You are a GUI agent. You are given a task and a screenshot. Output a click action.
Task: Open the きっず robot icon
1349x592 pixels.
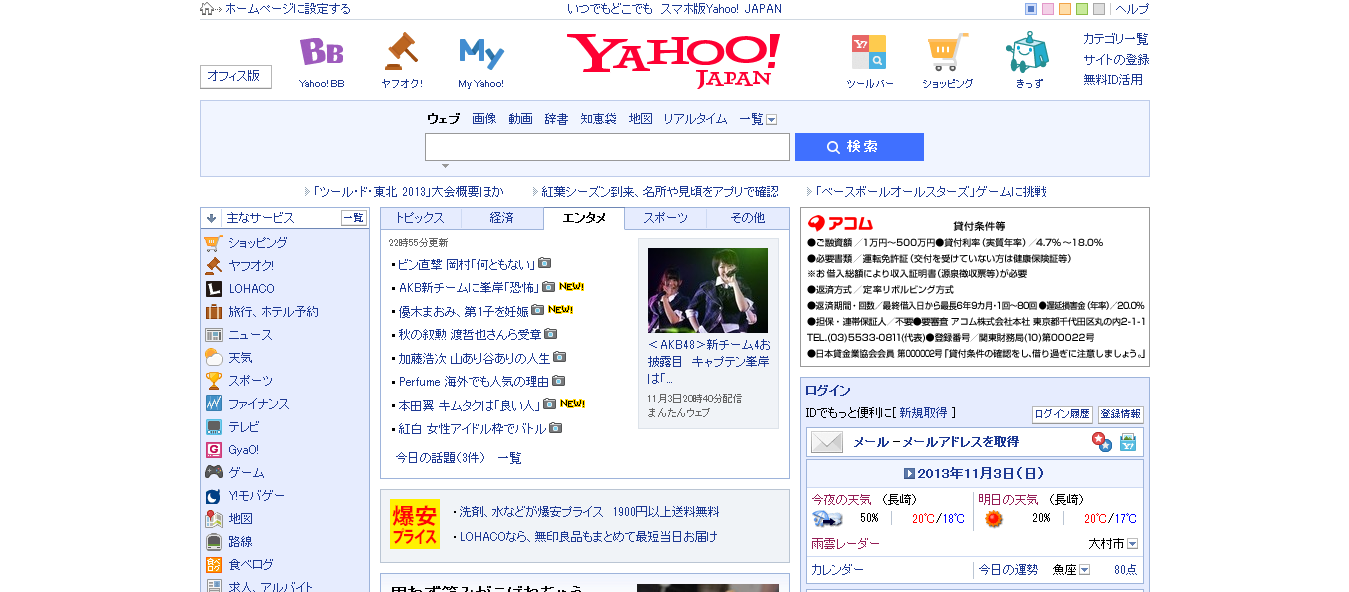pos(1028,52)
